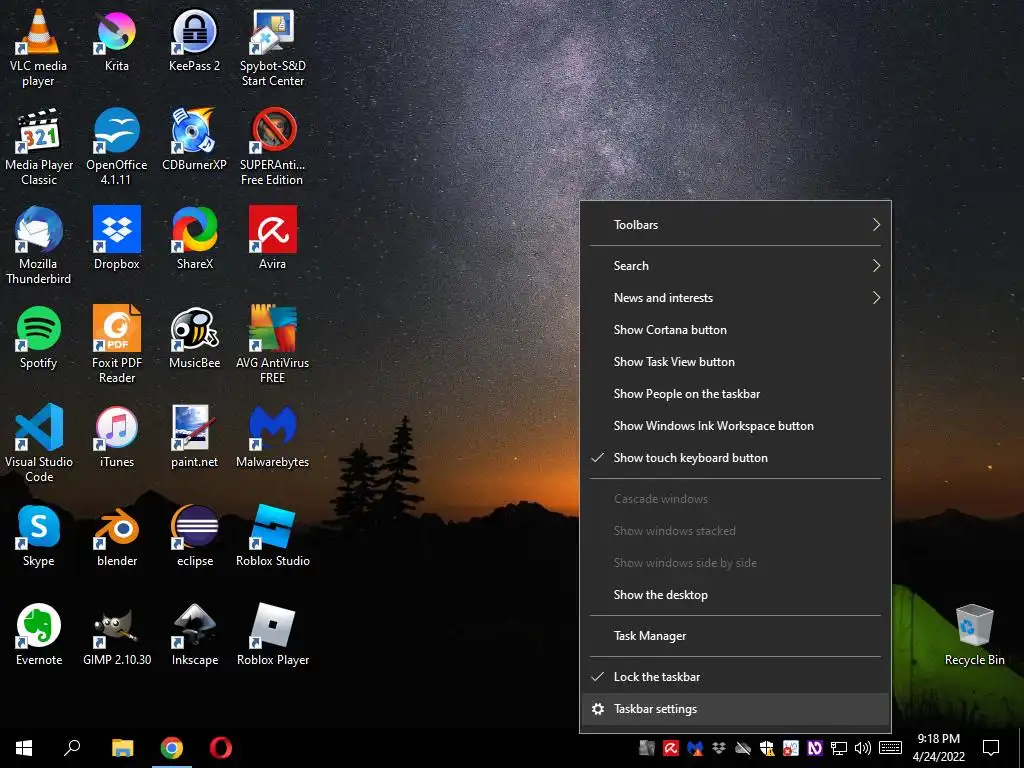
Task: Enable Show Task View button option
Action: pos(735,362)
